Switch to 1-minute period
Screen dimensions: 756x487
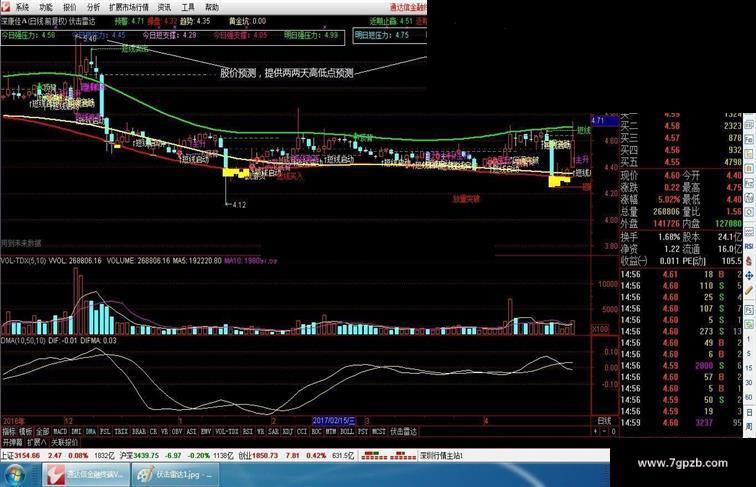749,339
